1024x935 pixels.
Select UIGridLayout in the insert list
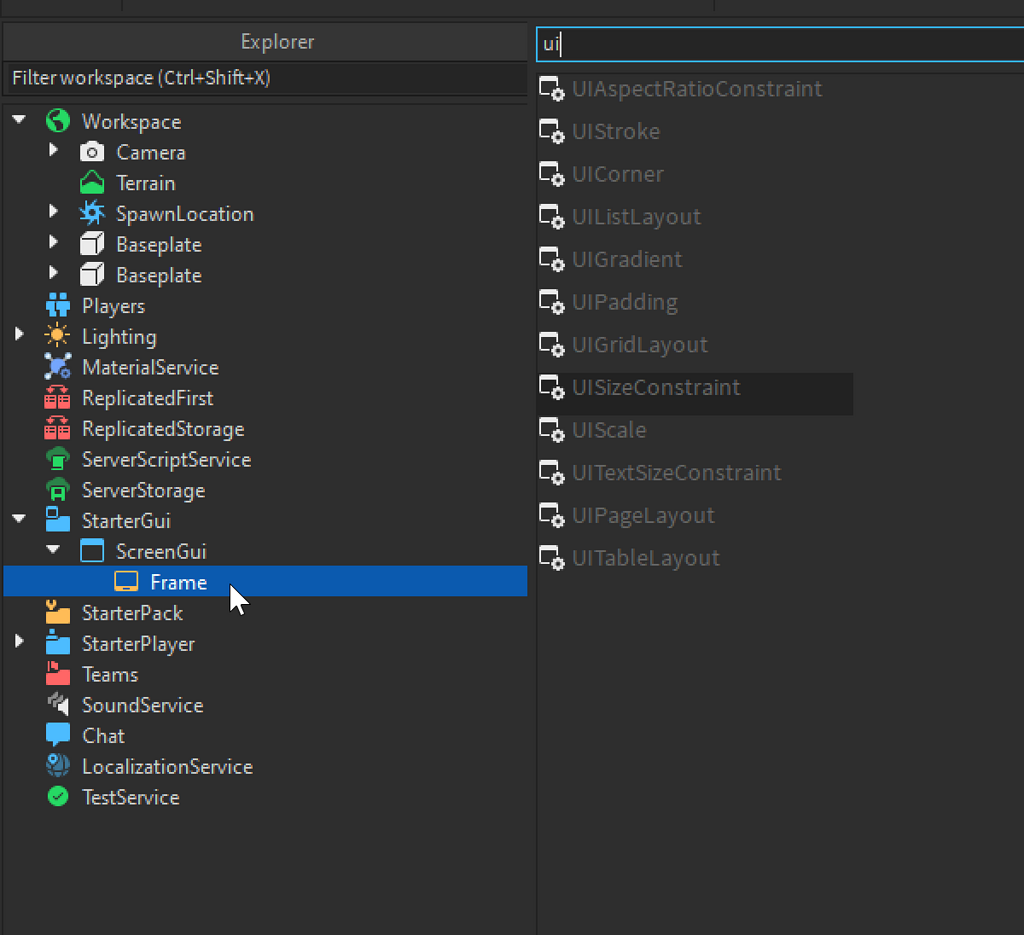coord(695,345)
